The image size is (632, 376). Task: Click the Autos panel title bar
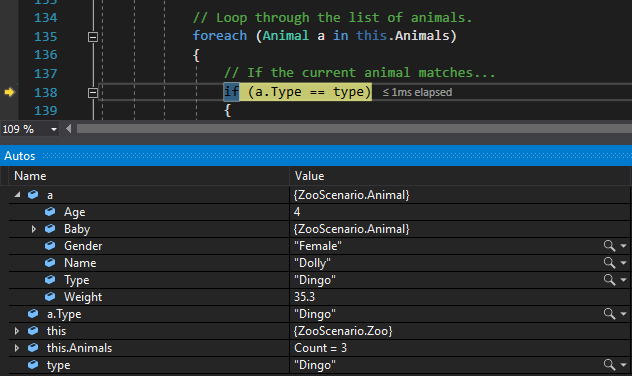tap(316, 156)
